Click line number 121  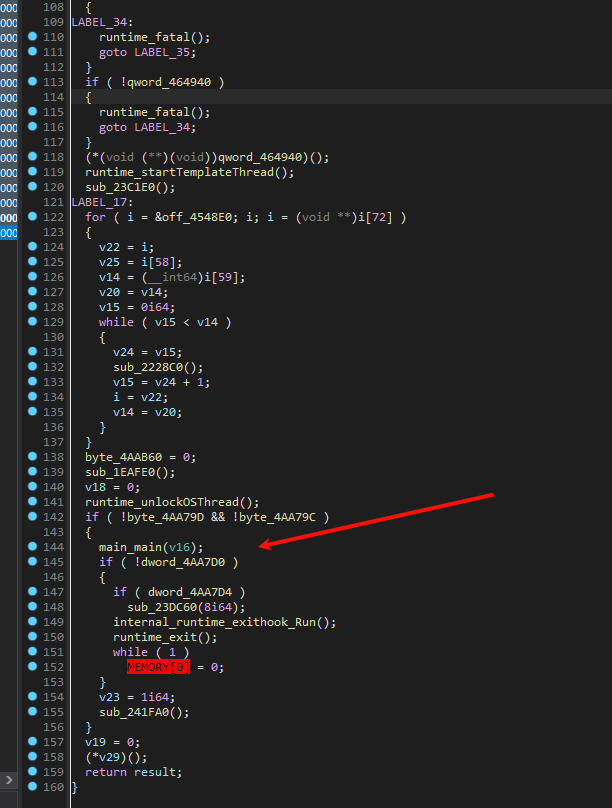[53, 202]
